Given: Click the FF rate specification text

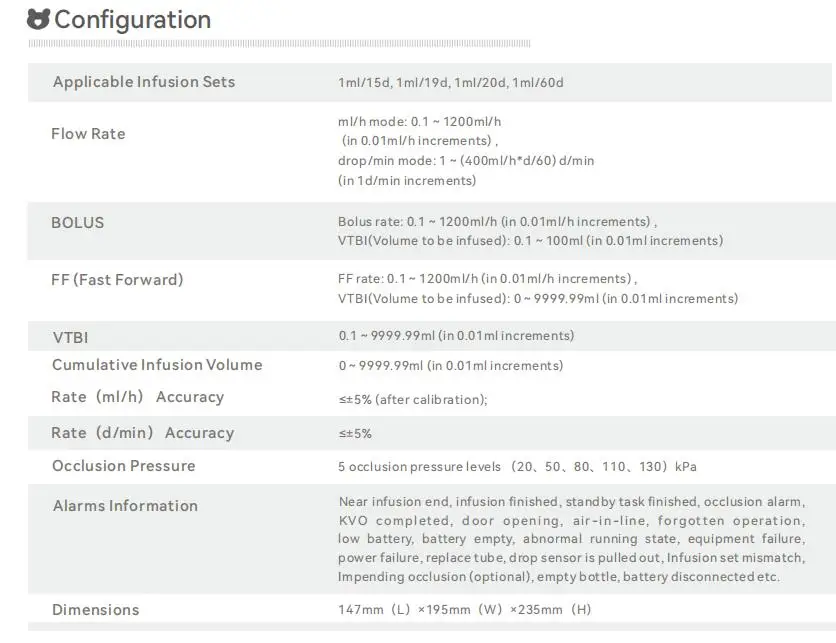Looking at the screenshot, I should (x=487, y=279).
